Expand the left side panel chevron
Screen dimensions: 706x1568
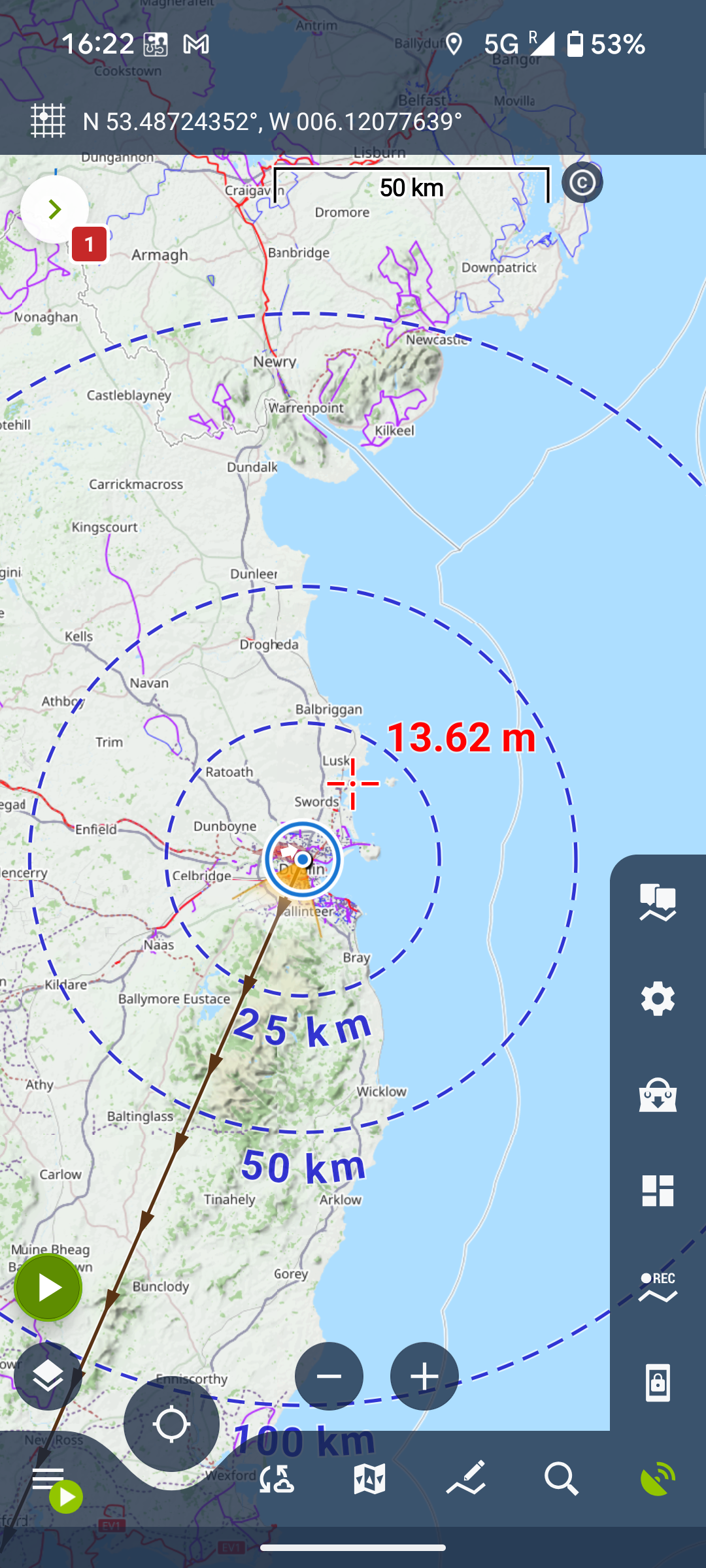tap(54, 209)
